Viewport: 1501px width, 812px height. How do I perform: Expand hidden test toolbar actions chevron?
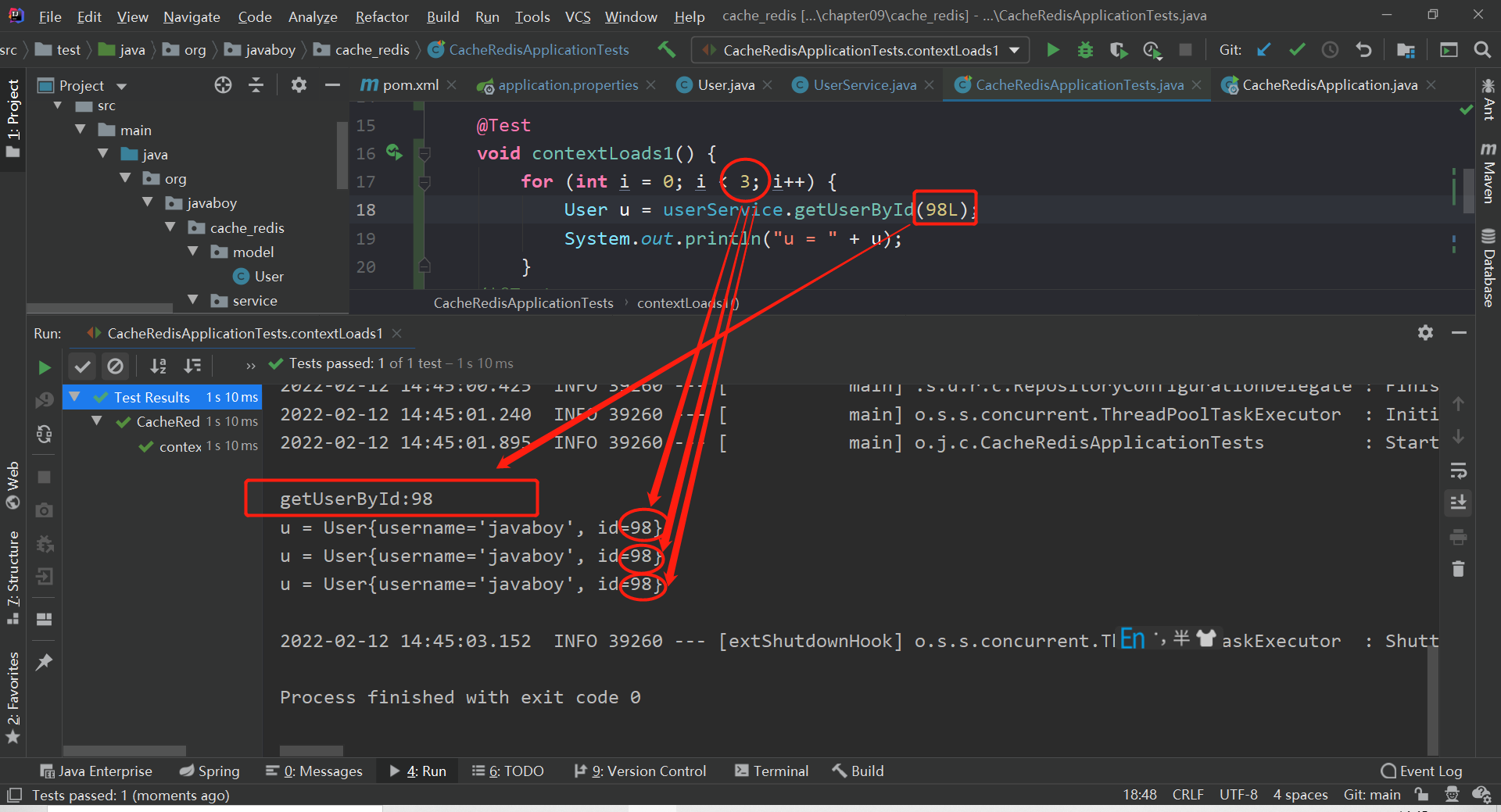pyautogui.click(x=250, y=365)
